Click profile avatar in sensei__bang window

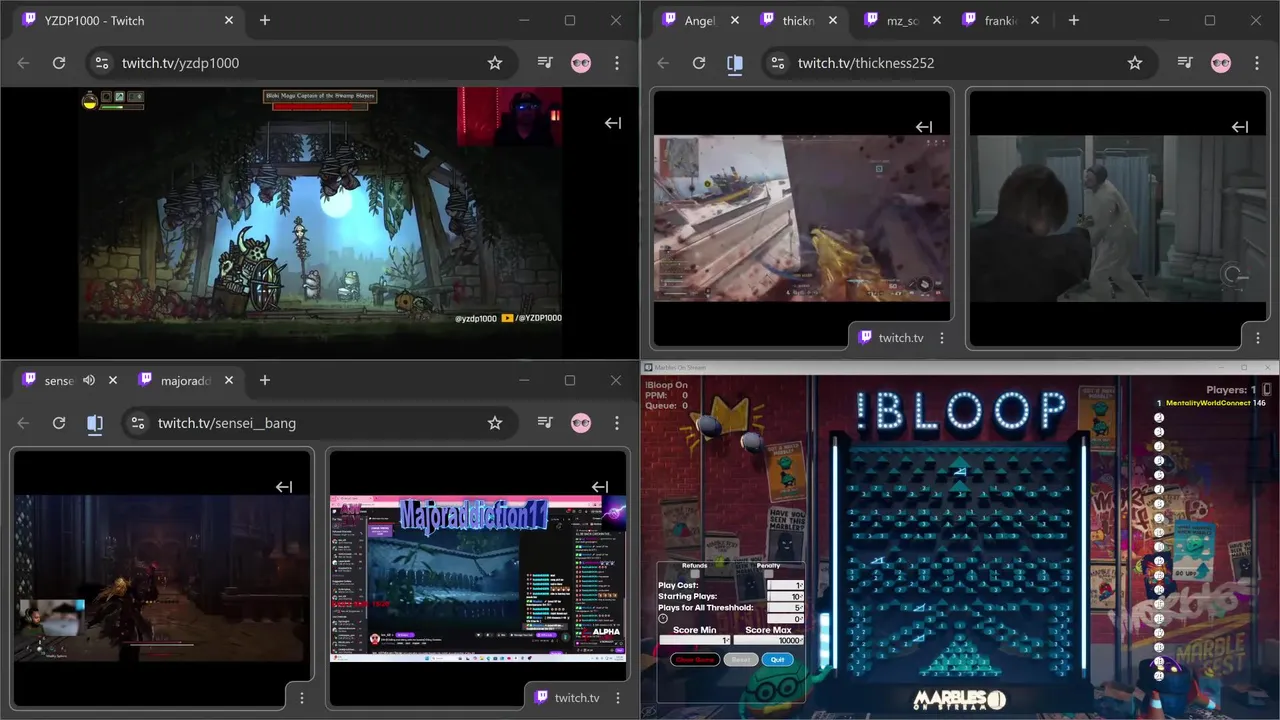581,423
